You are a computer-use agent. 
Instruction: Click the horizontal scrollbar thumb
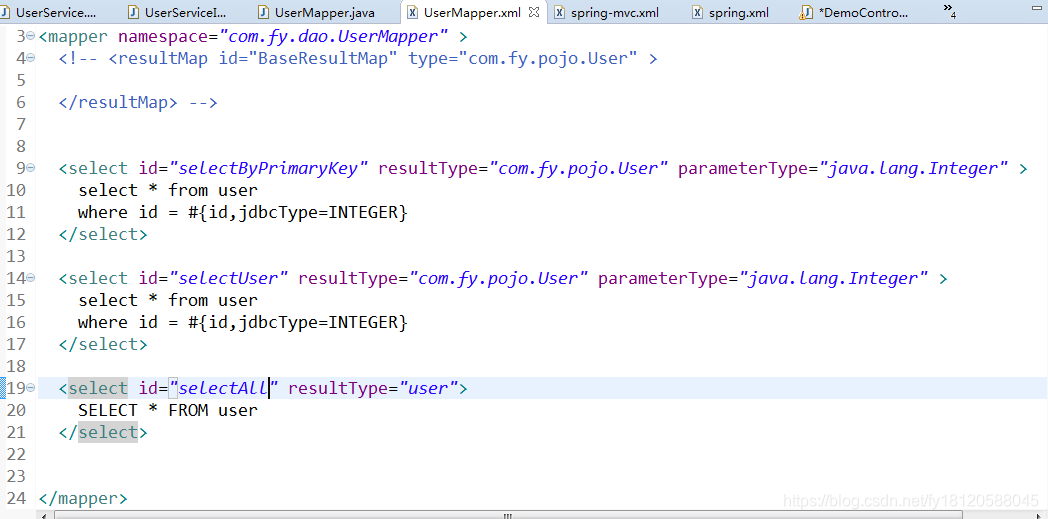click(507, 515)
